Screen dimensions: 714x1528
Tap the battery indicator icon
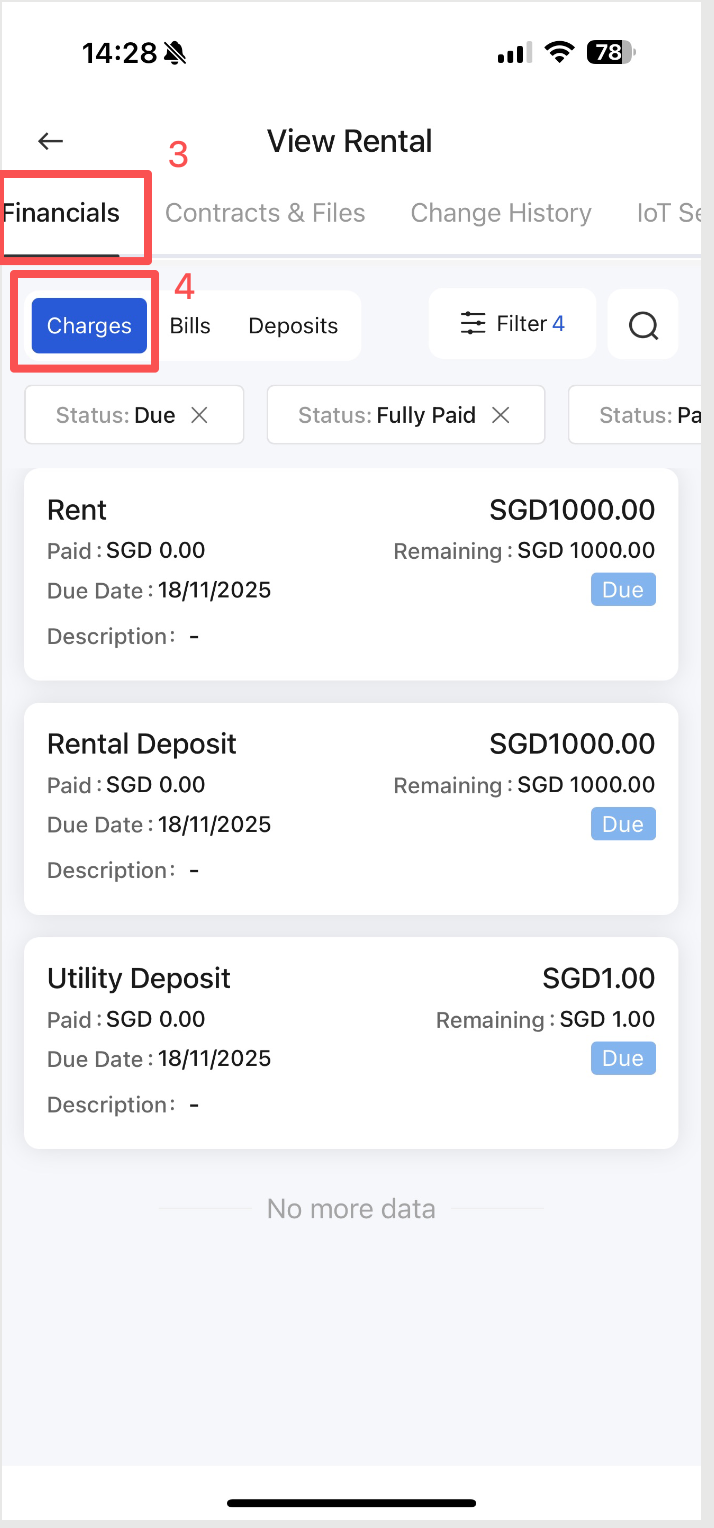click(x=610, y=53)
